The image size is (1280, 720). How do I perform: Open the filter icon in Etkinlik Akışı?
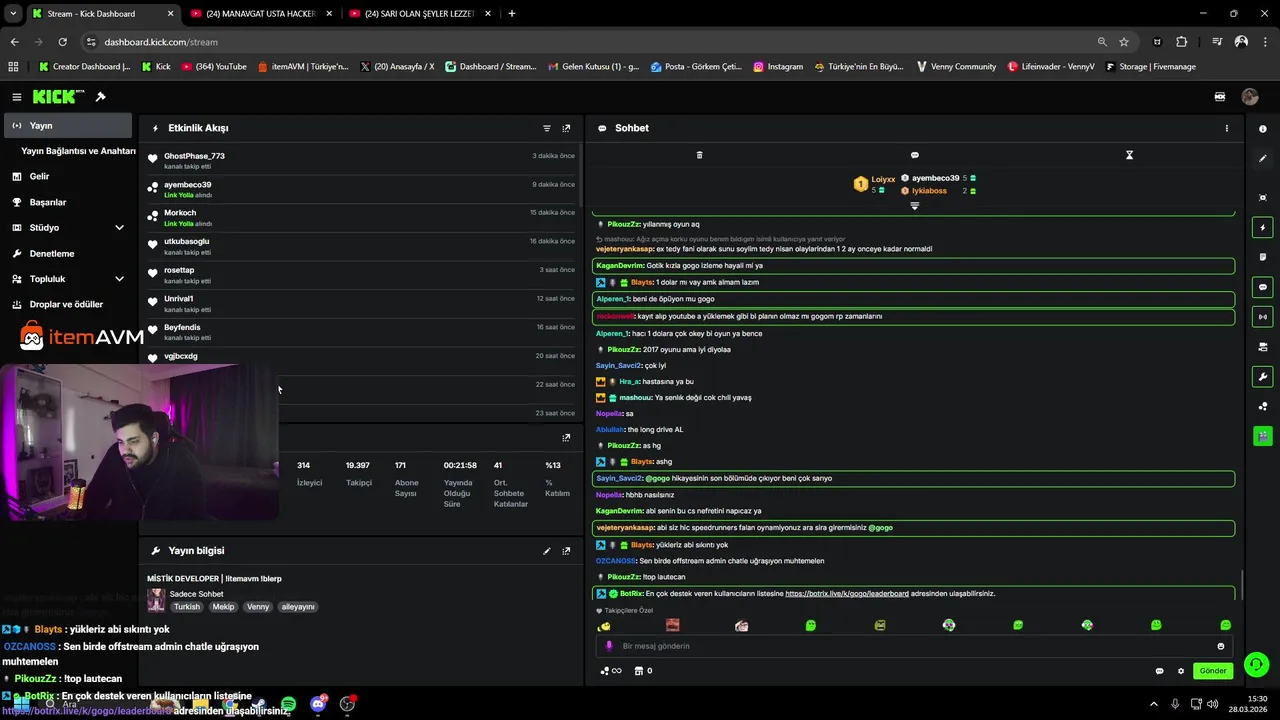(x=547, y=128)
